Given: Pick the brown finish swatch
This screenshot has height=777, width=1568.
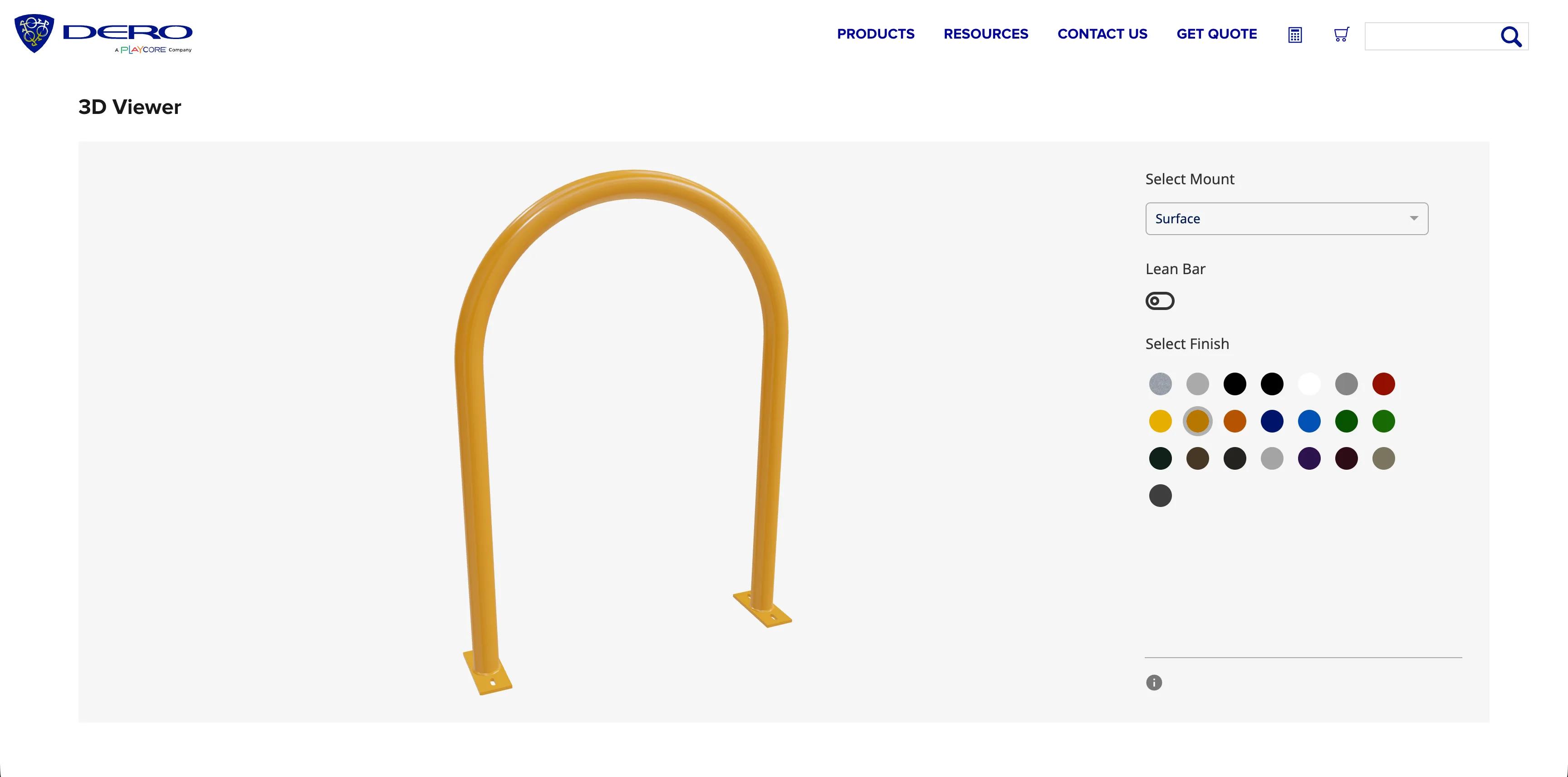Looking at the screenshot, I should tap(1197, 458).
